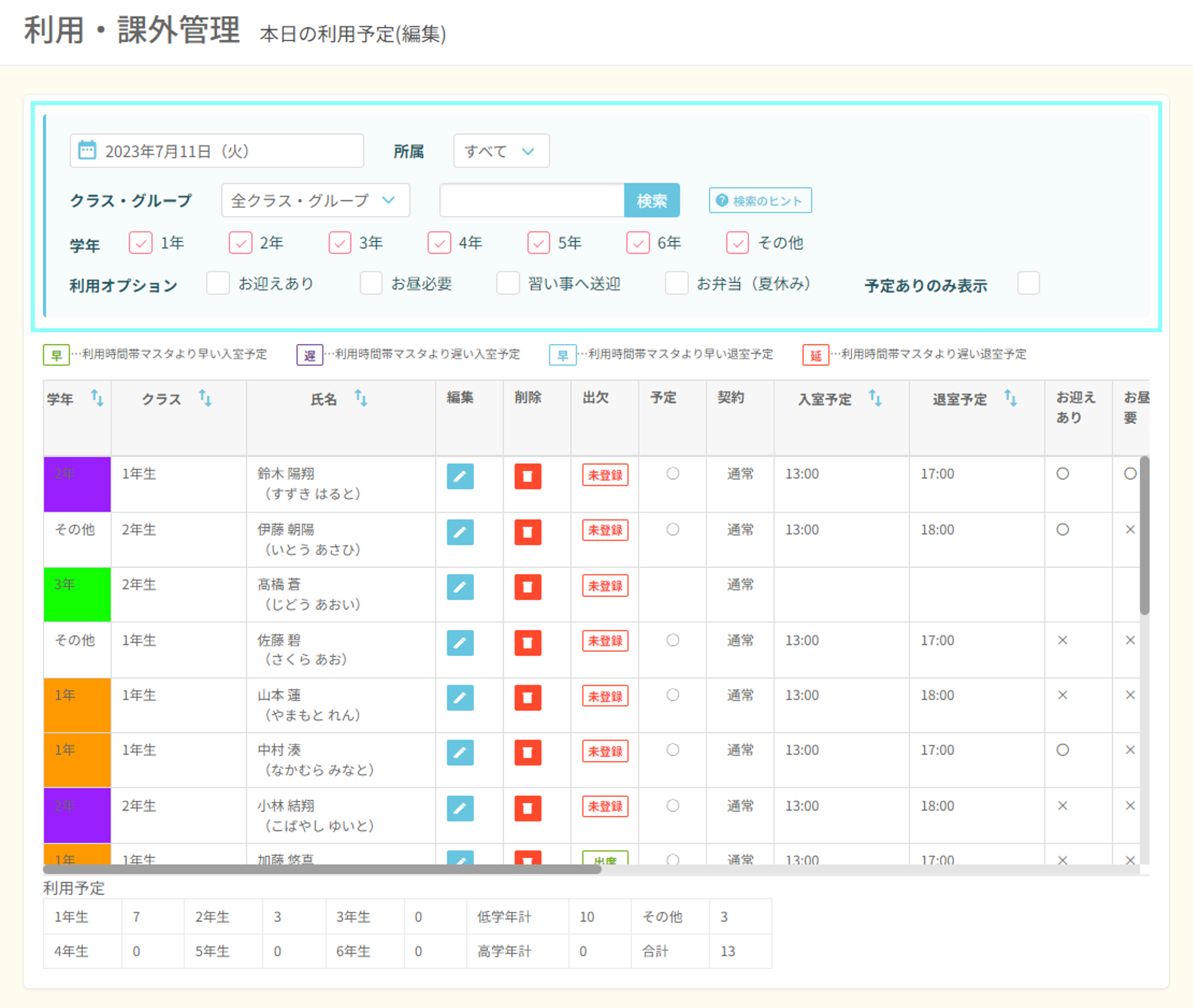
Task: Click the edit pencil for 鈴木 陽翔
Action: (460, 476)
